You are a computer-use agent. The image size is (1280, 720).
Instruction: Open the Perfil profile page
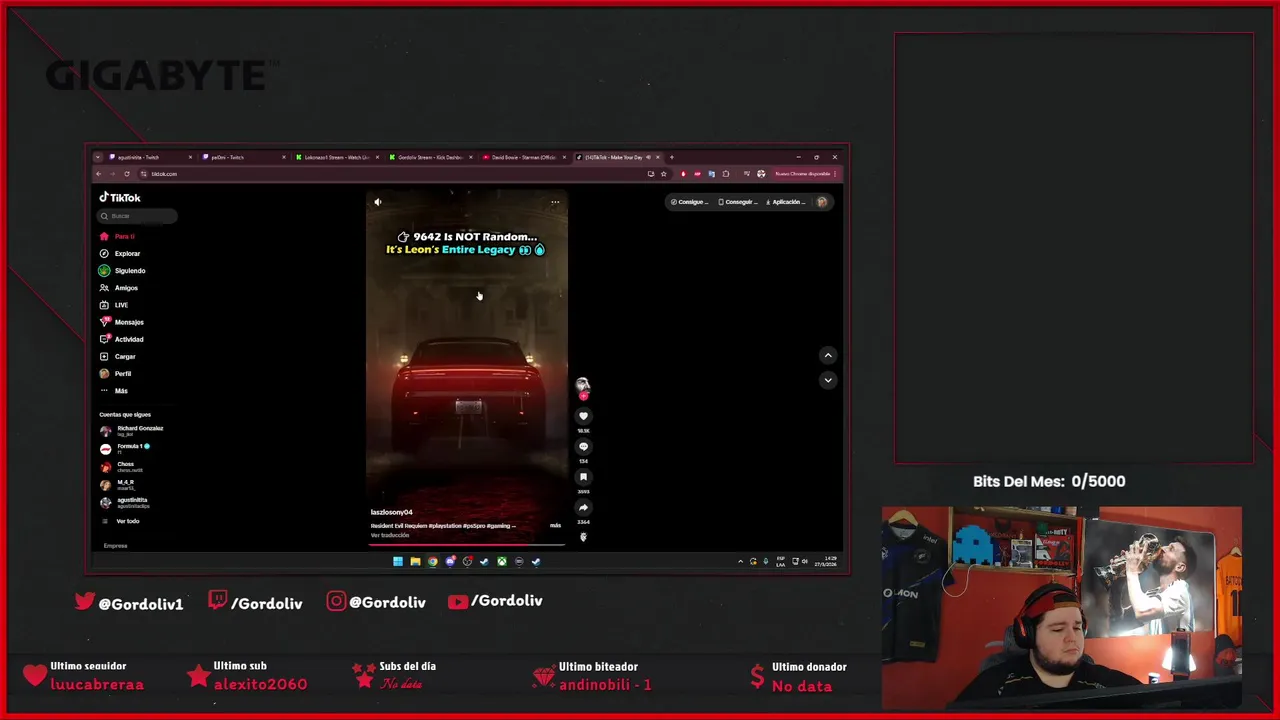[x=116, y=374]
